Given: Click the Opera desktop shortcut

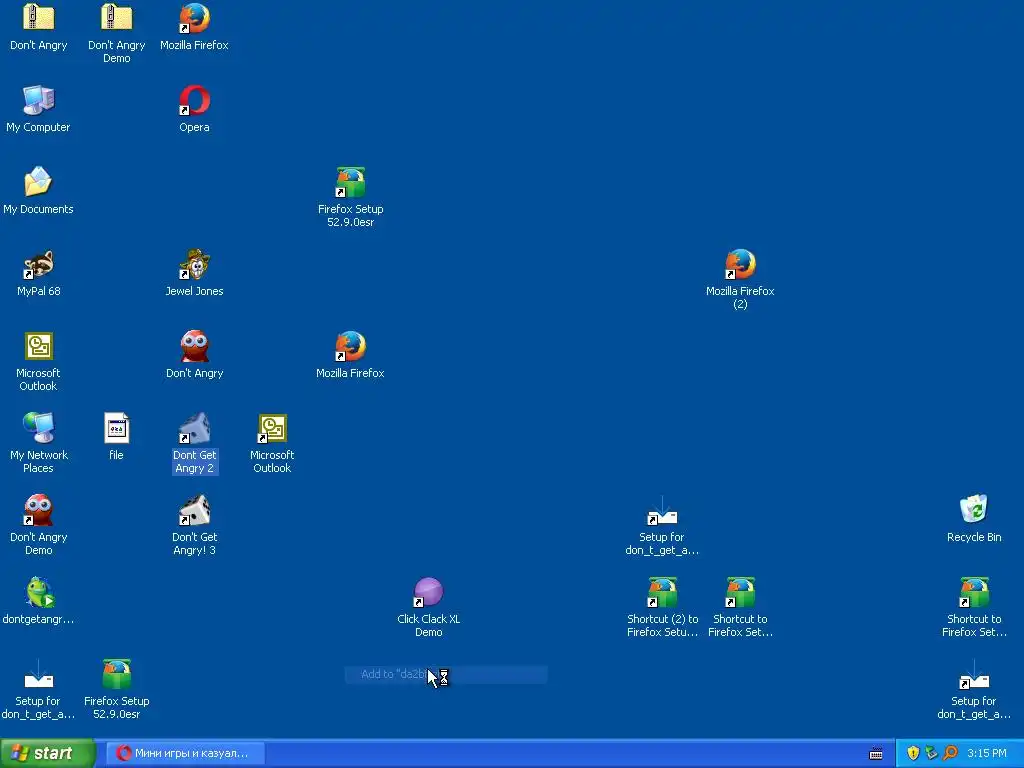Looking at the screenshot, I should [194, 101].
